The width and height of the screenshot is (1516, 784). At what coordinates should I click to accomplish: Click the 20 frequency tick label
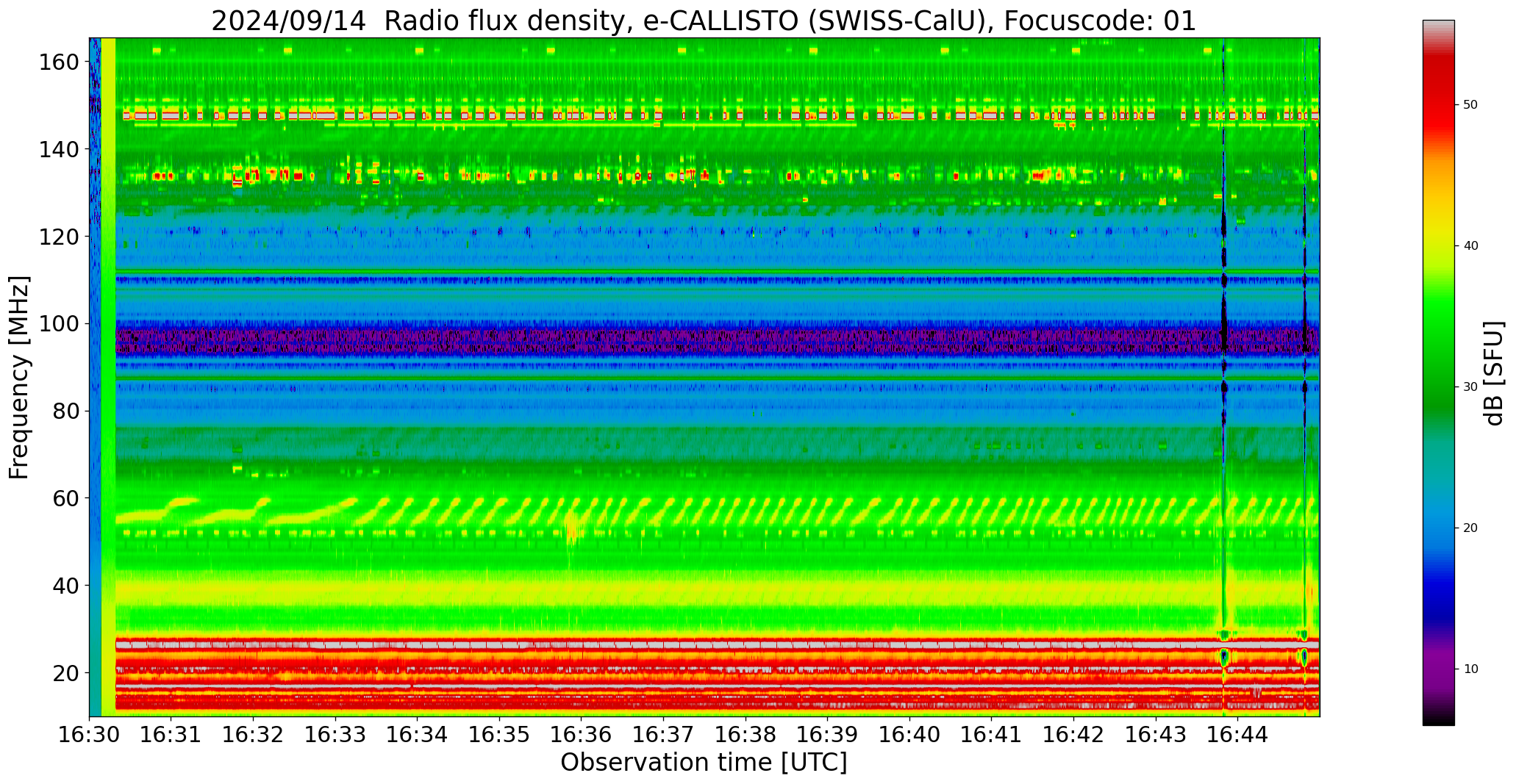pyautogui.click(x=66, y=672)
